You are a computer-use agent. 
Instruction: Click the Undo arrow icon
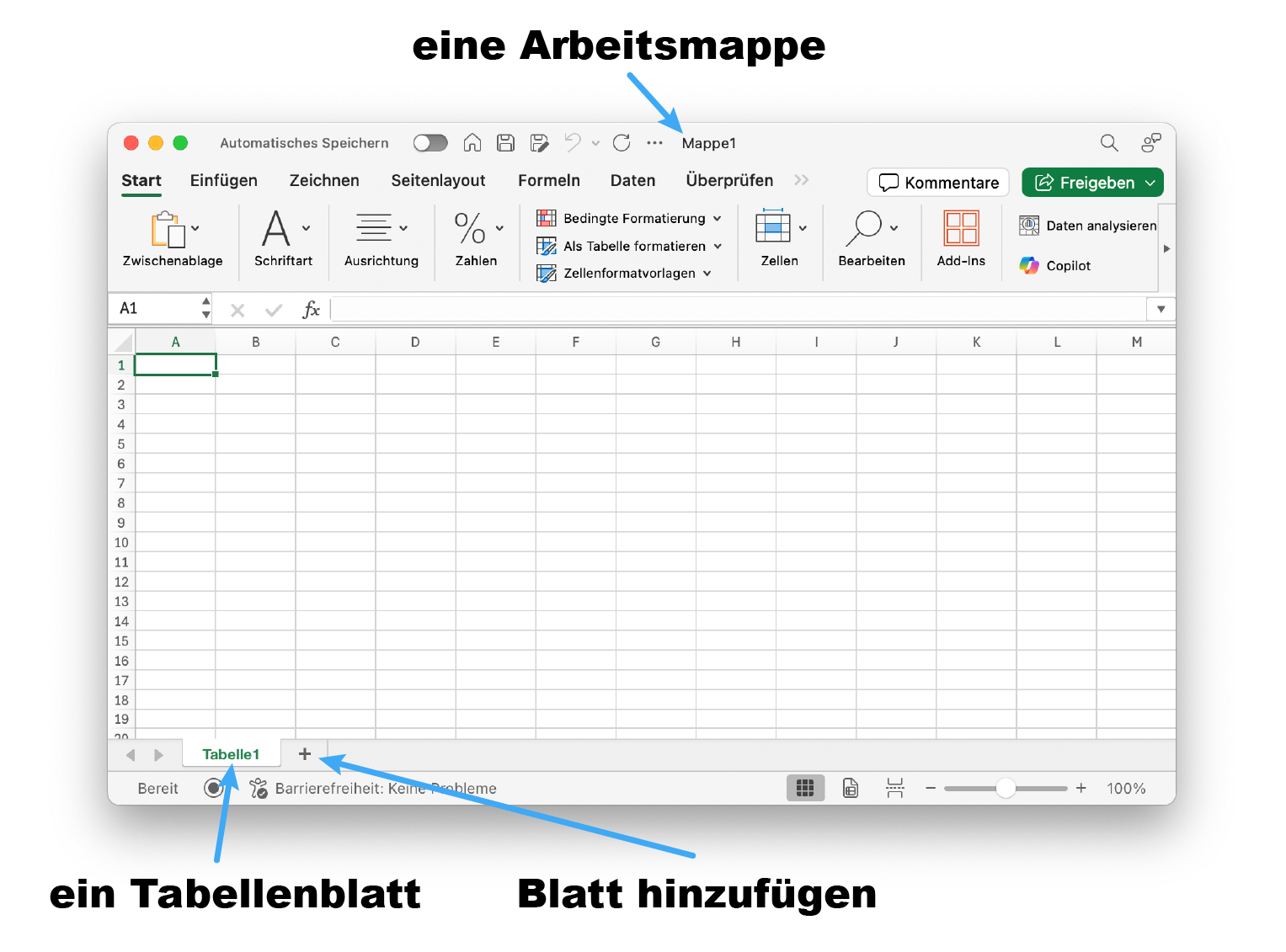[573, 143]
